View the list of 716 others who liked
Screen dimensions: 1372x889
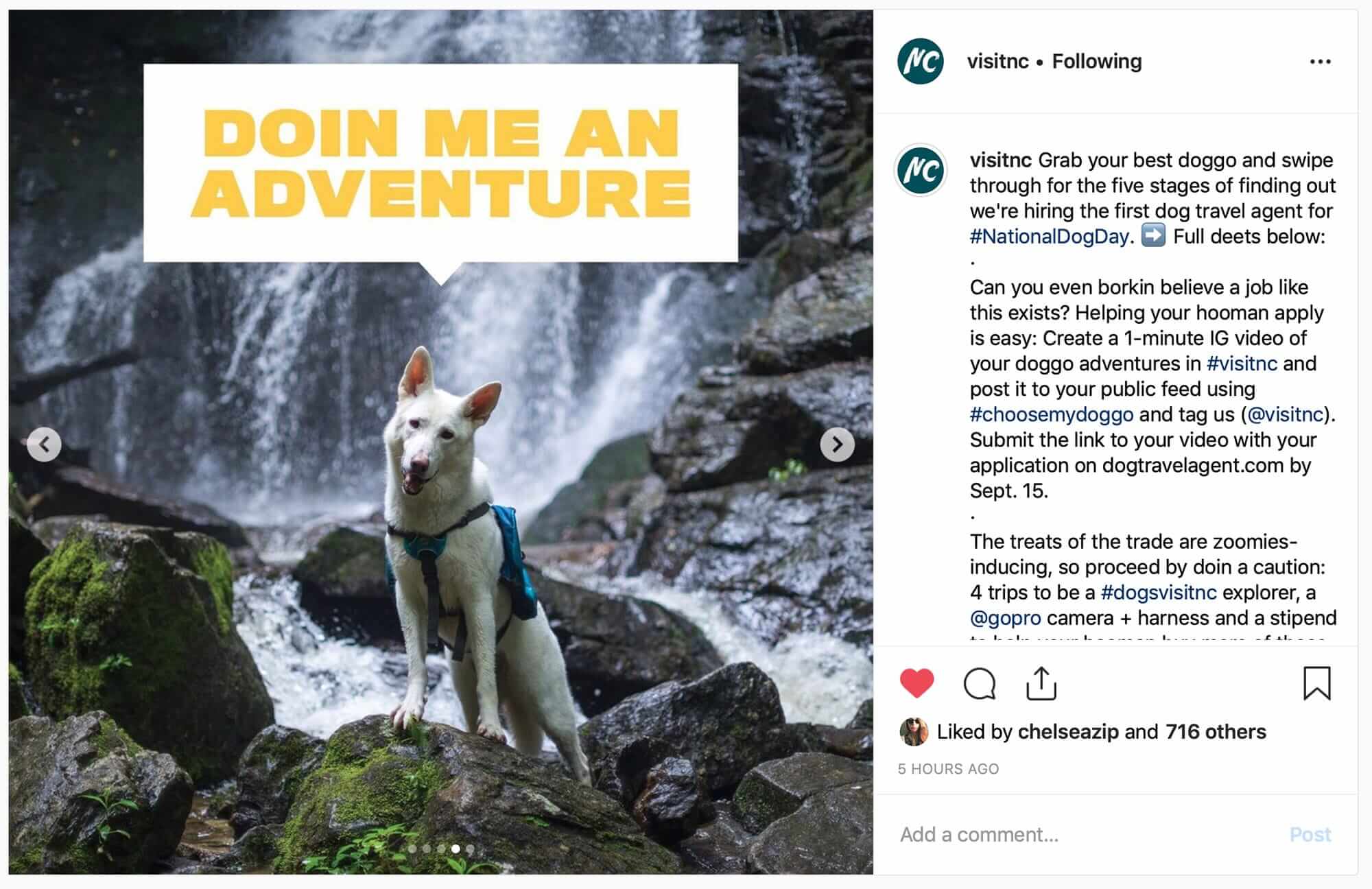(x=1215, y=732)
